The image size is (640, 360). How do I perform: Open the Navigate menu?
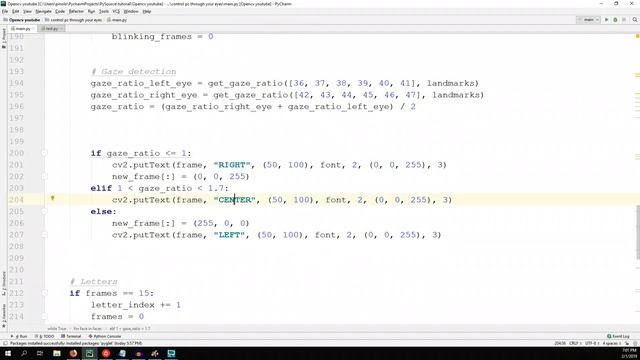(43, 11)
